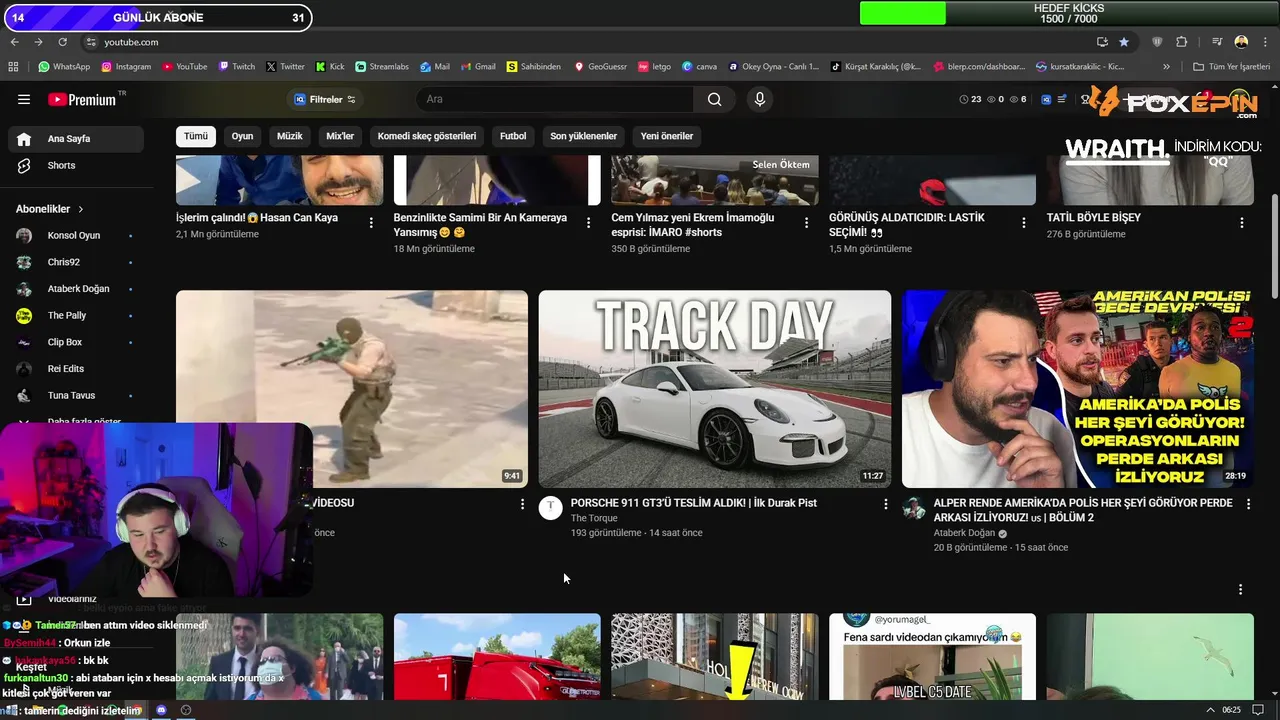Screen dimensions: 1280x720
Task: Click the search magnifier button
Action: (714, 99)
